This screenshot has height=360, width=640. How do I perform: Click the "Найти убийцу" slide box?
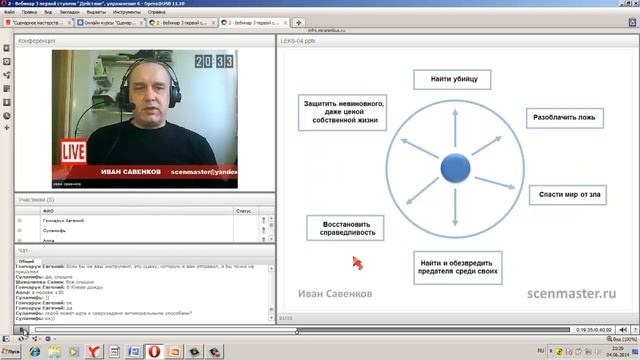452,80
